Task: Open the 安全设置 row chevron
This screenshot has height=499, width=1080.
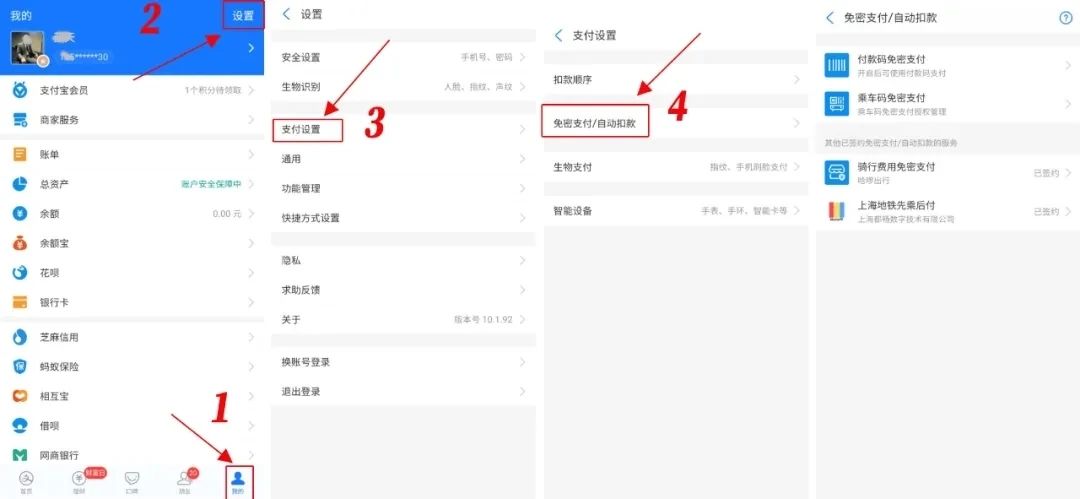Action: (x=523, y=57)
